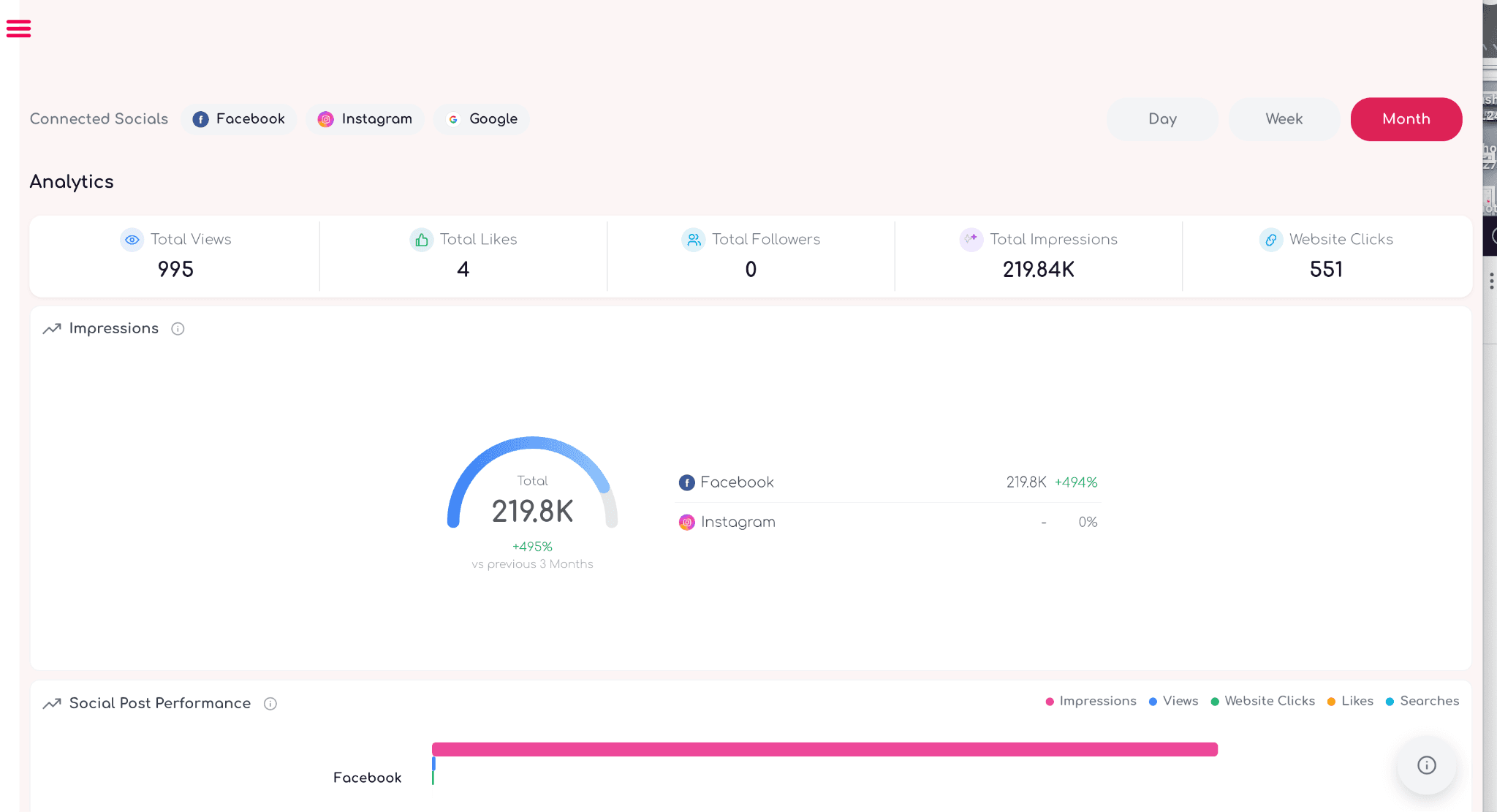The width and height of the screenshot is (1497, 812).
Task: Click the Facebook logo in Connected Socials
Action: click(x=201, y=119)
